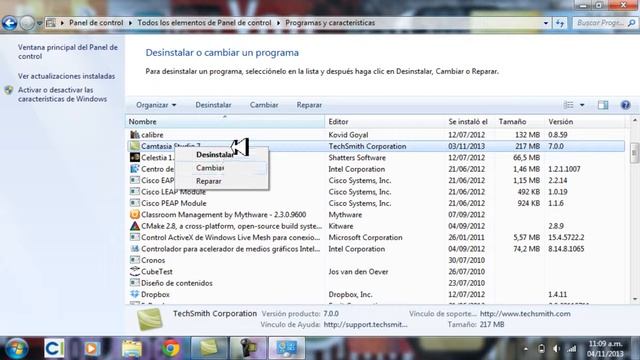Open Google Chrome from the taskbar
This screenshot has height=360, width=640.
pos(171,349)
